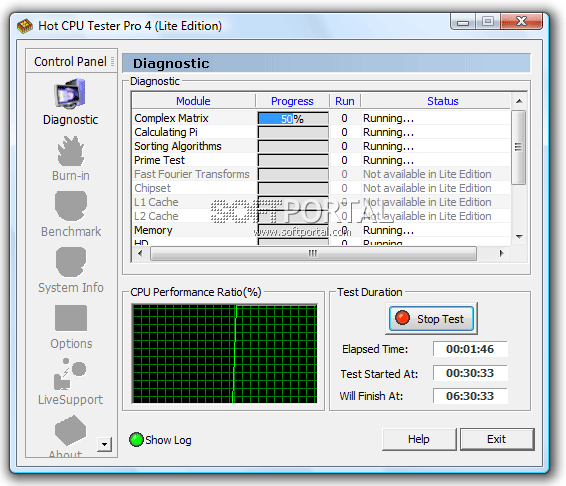Click the Exit button

pyautogui.click(x=497, y=439)
